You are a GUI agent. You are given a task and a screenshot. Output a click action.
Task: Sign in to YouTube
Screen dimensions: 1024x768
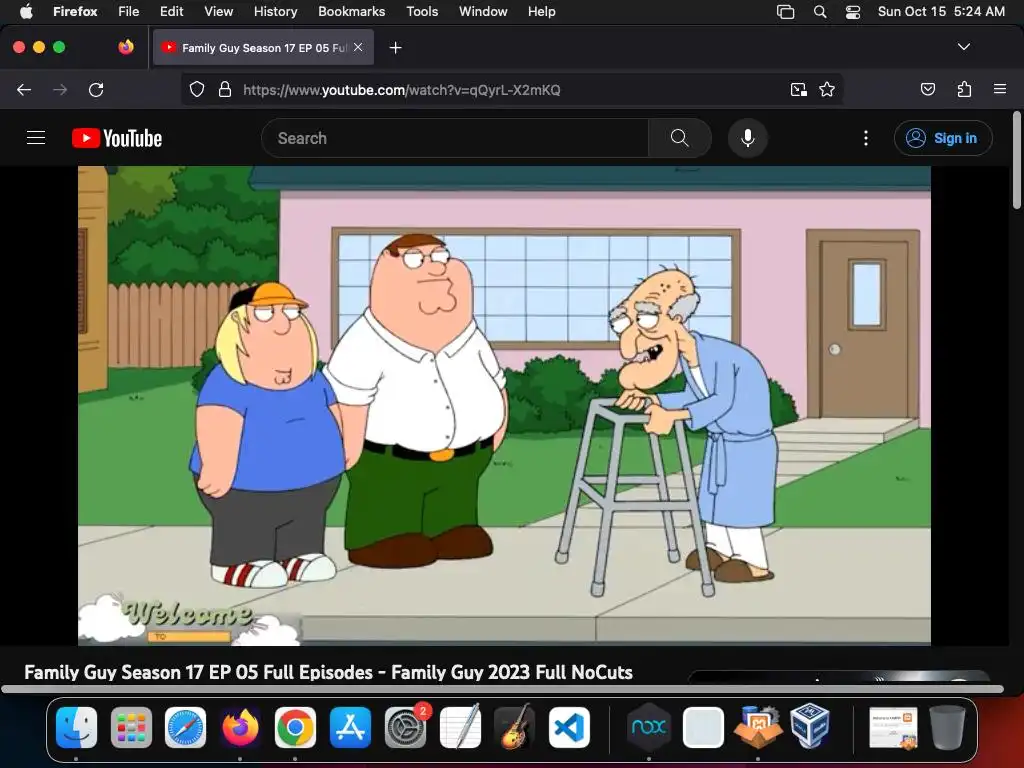(943, 138)
